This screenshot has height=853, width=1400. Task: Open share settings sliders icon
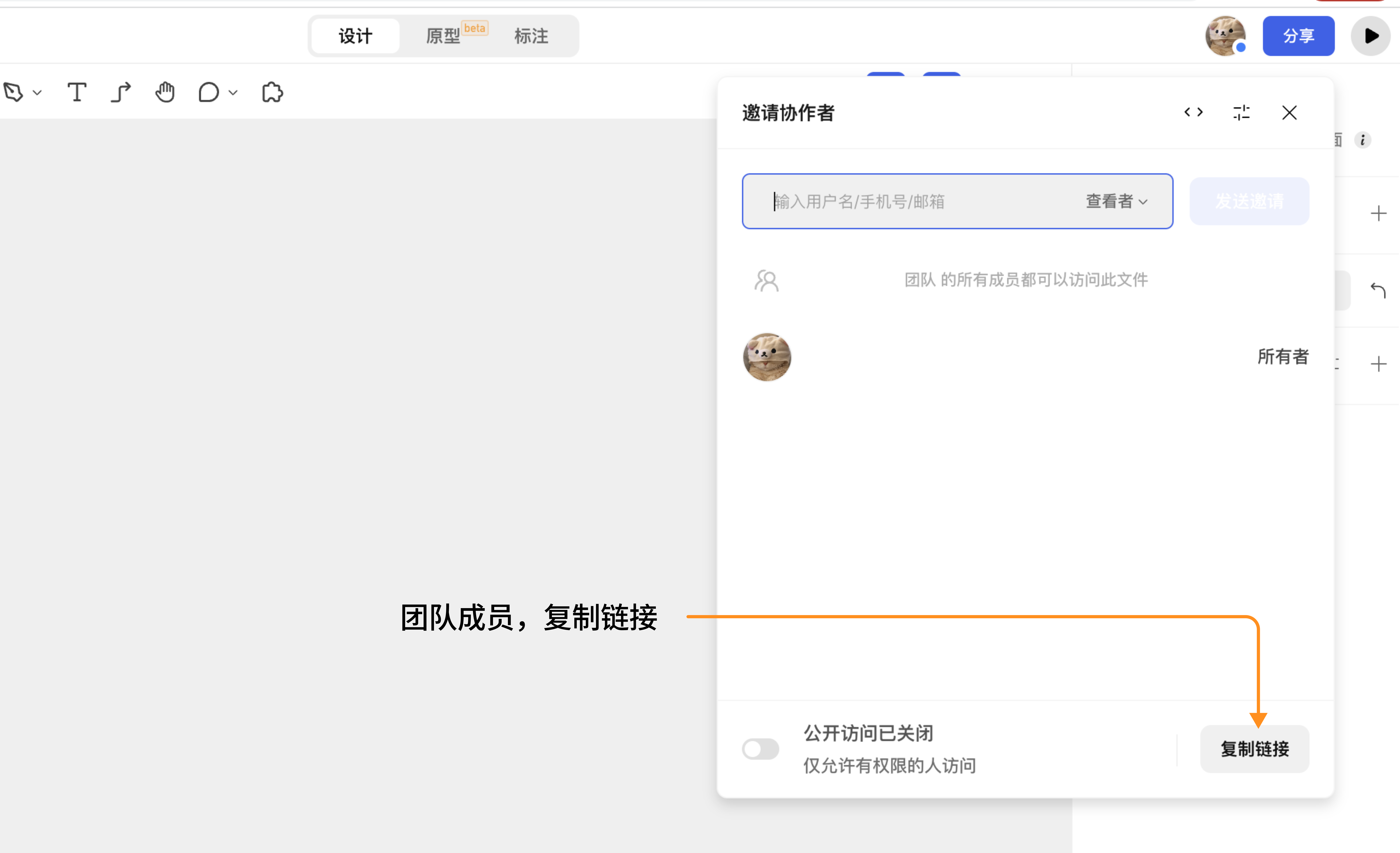tap(1242, 113)
